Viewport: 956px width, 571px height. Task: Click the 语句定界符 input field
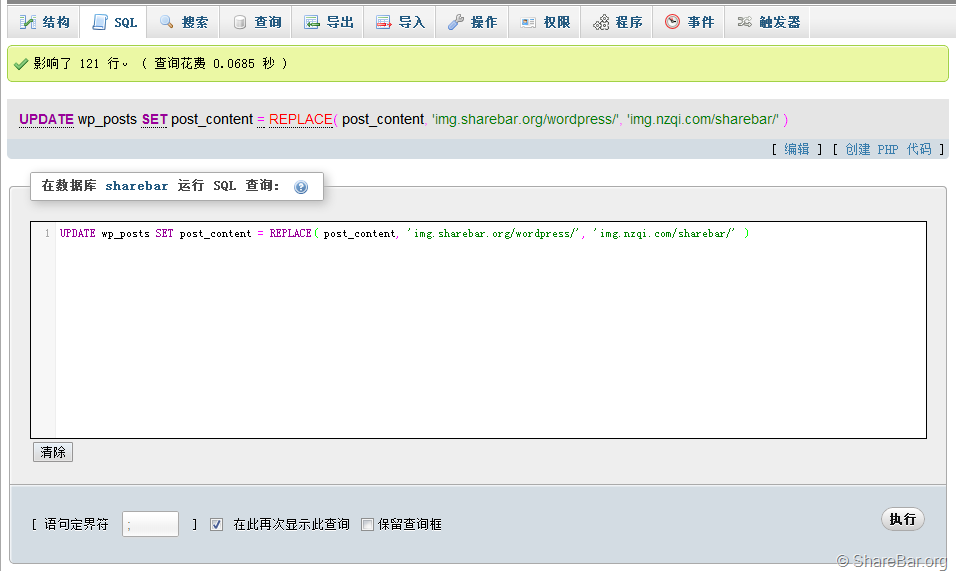150,524
